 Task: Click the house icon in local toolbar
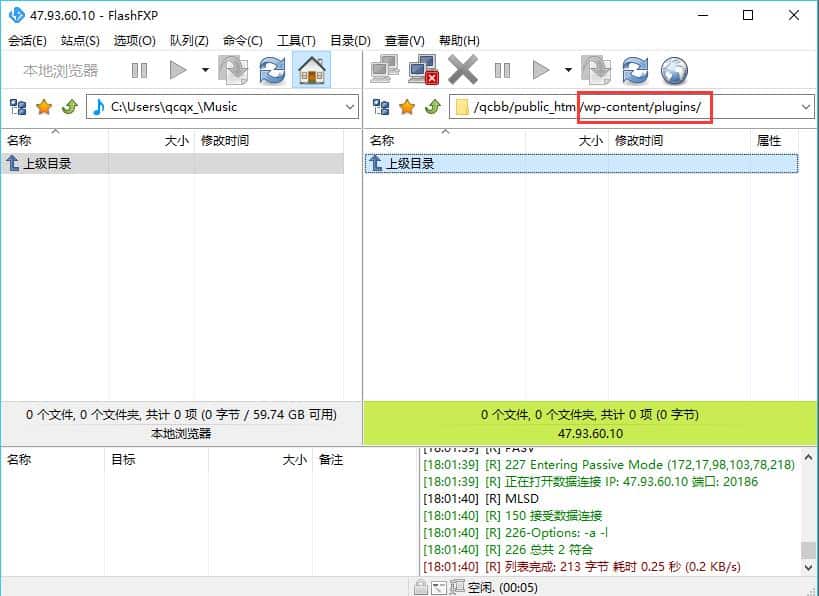click(x=311, y=70)
